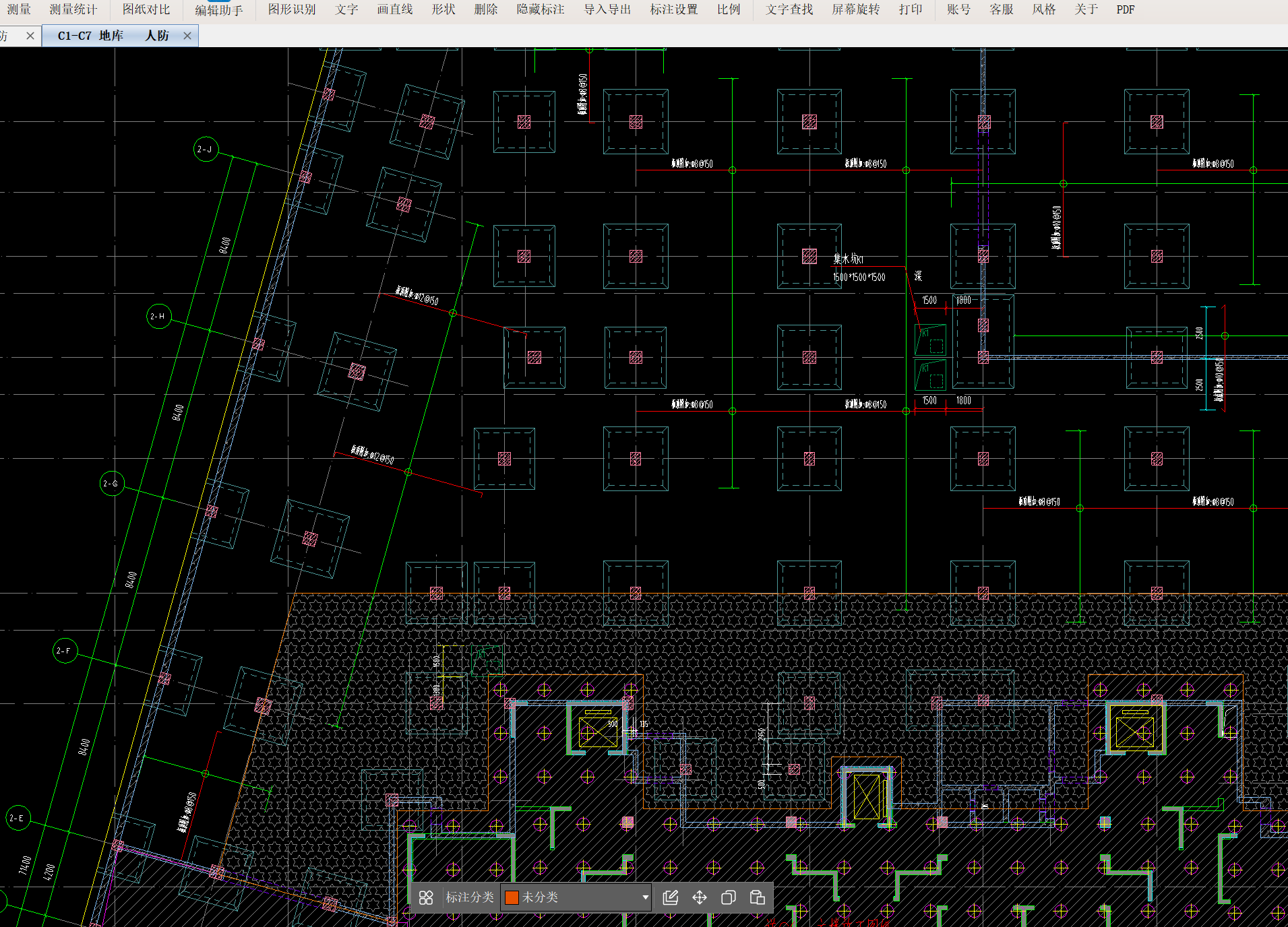This screenshot has width=1288, height=927.
Task: Click the 2-F axis grid bubble
Action: pyautogui.click(x=65, y=650)
